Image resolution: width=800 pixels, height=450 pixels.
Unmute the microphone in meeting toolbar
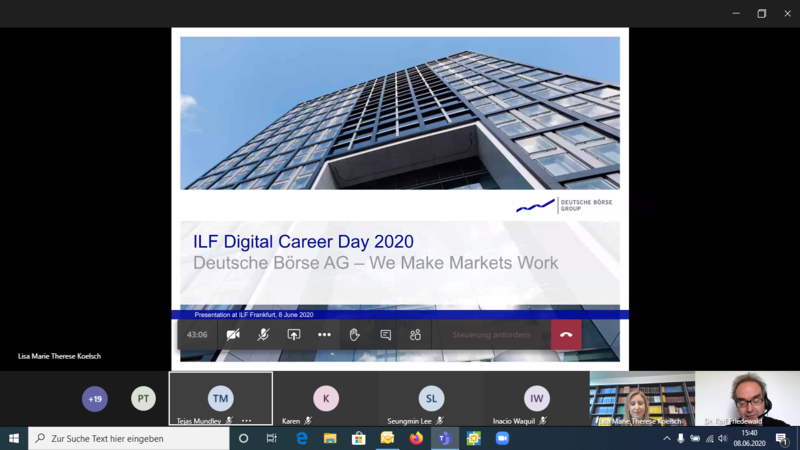coord(263,335)
